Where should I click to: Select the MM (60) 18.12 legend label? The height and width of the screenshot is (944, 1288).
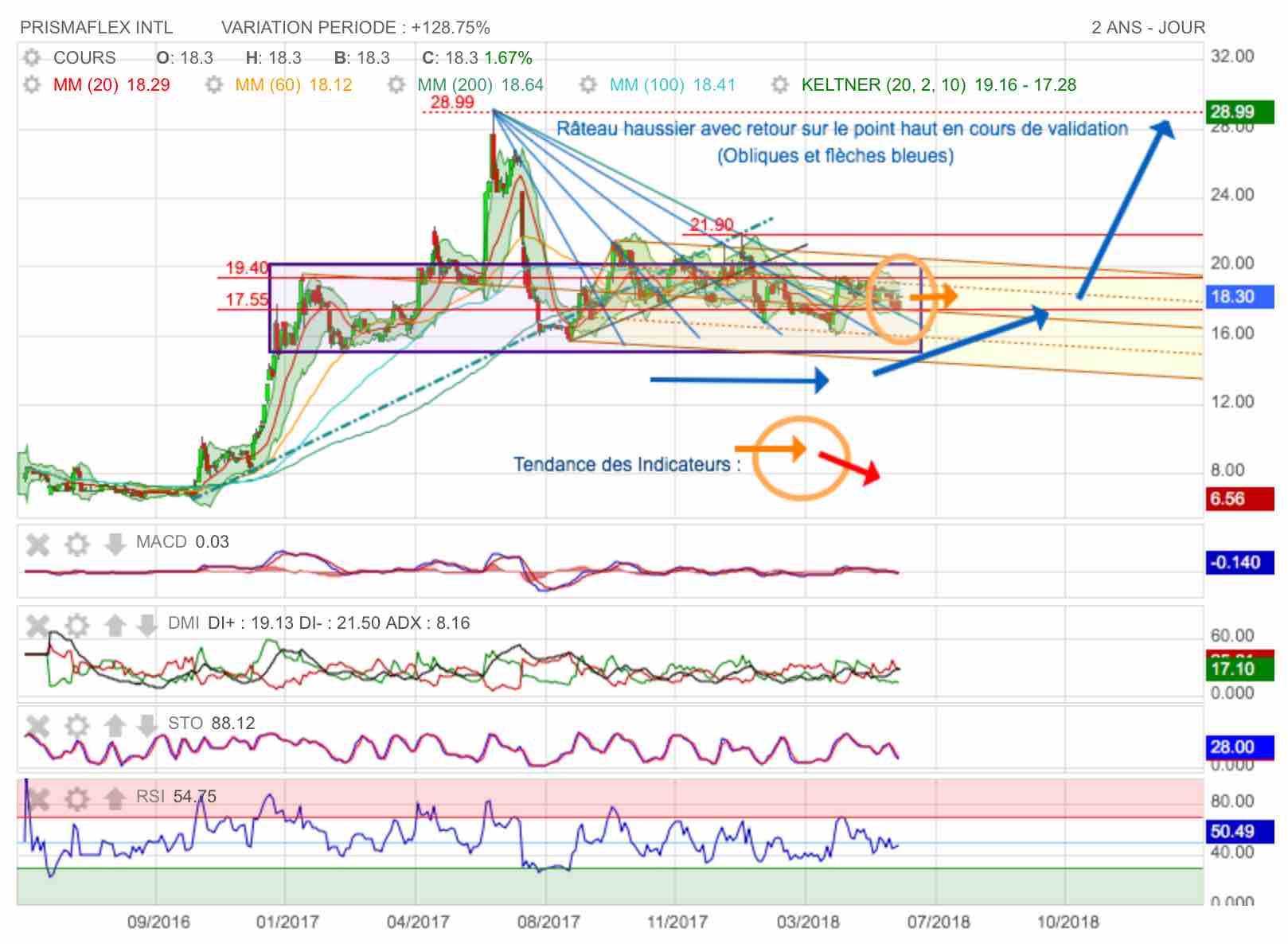(294, 84)
